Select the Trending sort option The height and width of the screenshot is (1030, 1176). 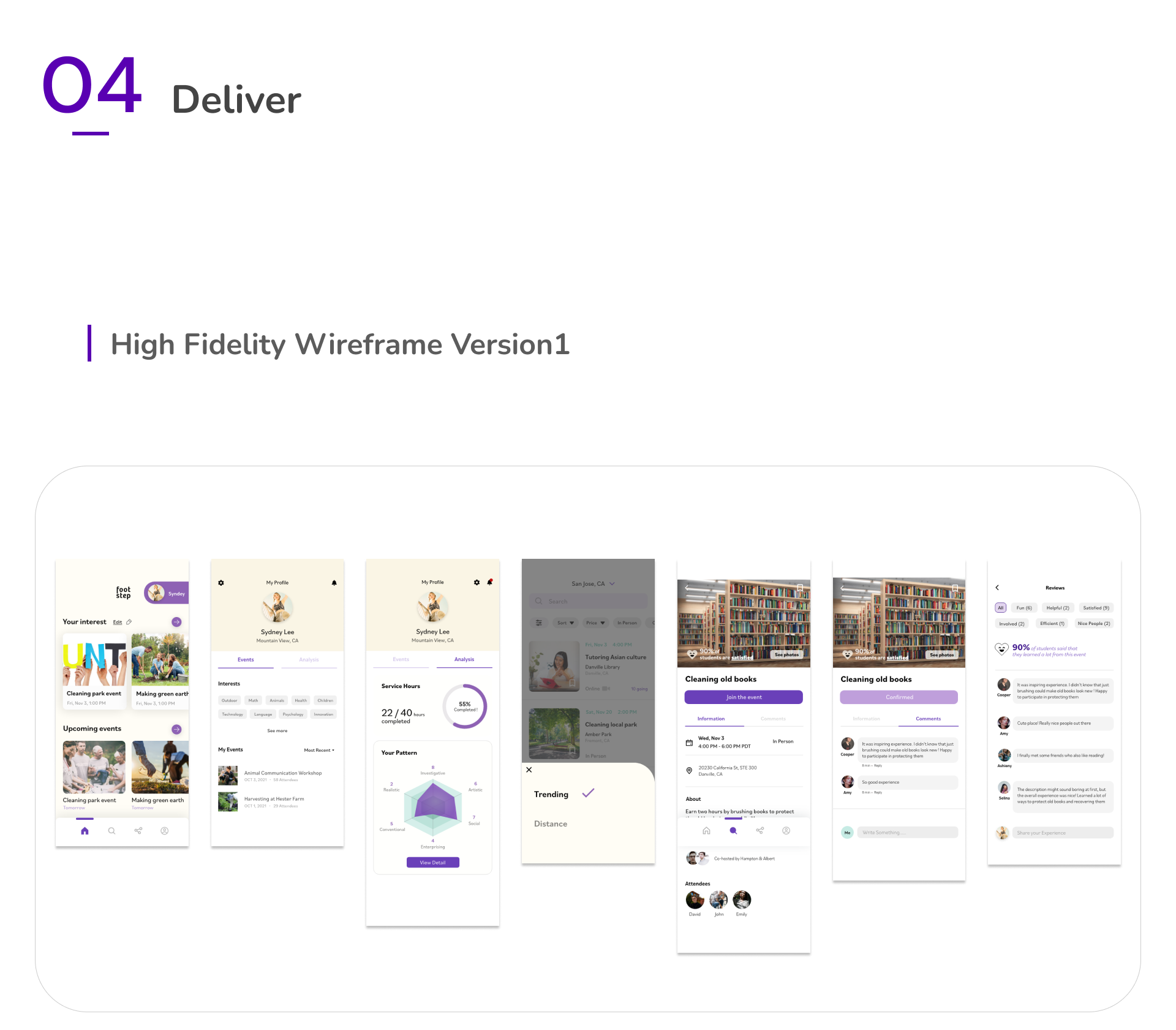pyautogui.click(x=551, y=794)
